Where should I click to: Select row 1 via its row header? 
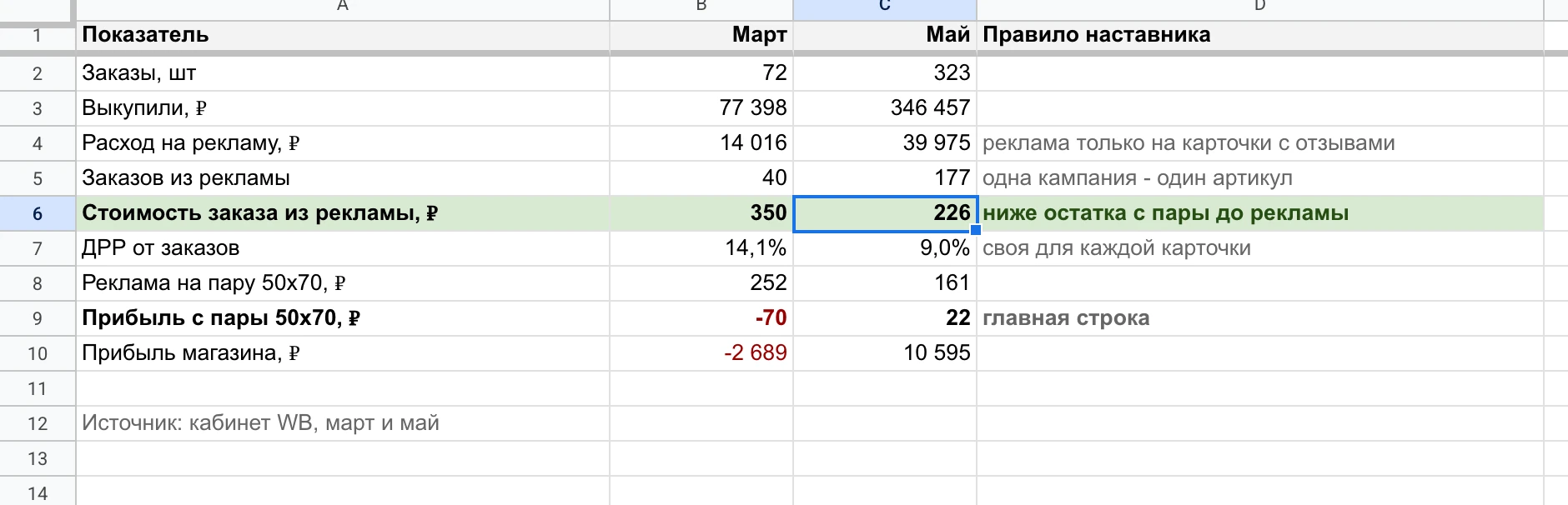38,36
